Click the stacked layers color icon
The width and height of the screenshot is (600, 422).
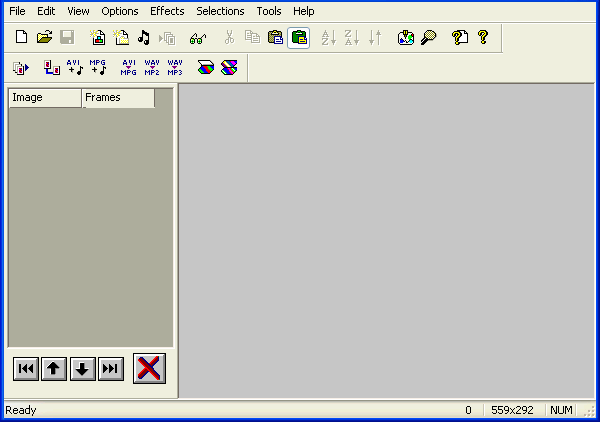tap(229, 68)
